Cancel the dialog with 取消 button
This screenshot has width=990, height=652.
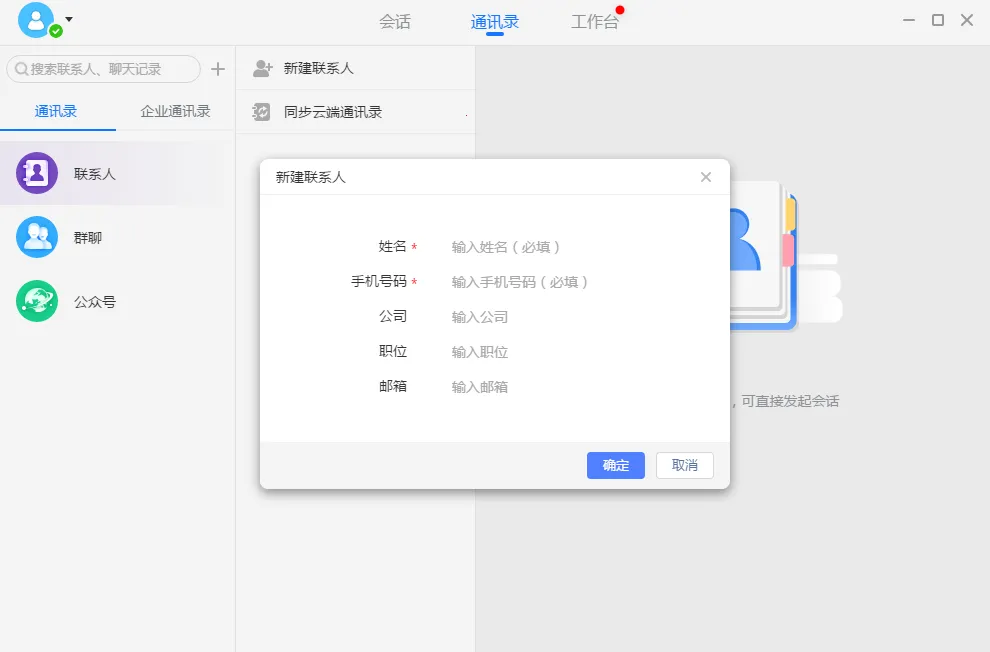click(x=684, y=465)
